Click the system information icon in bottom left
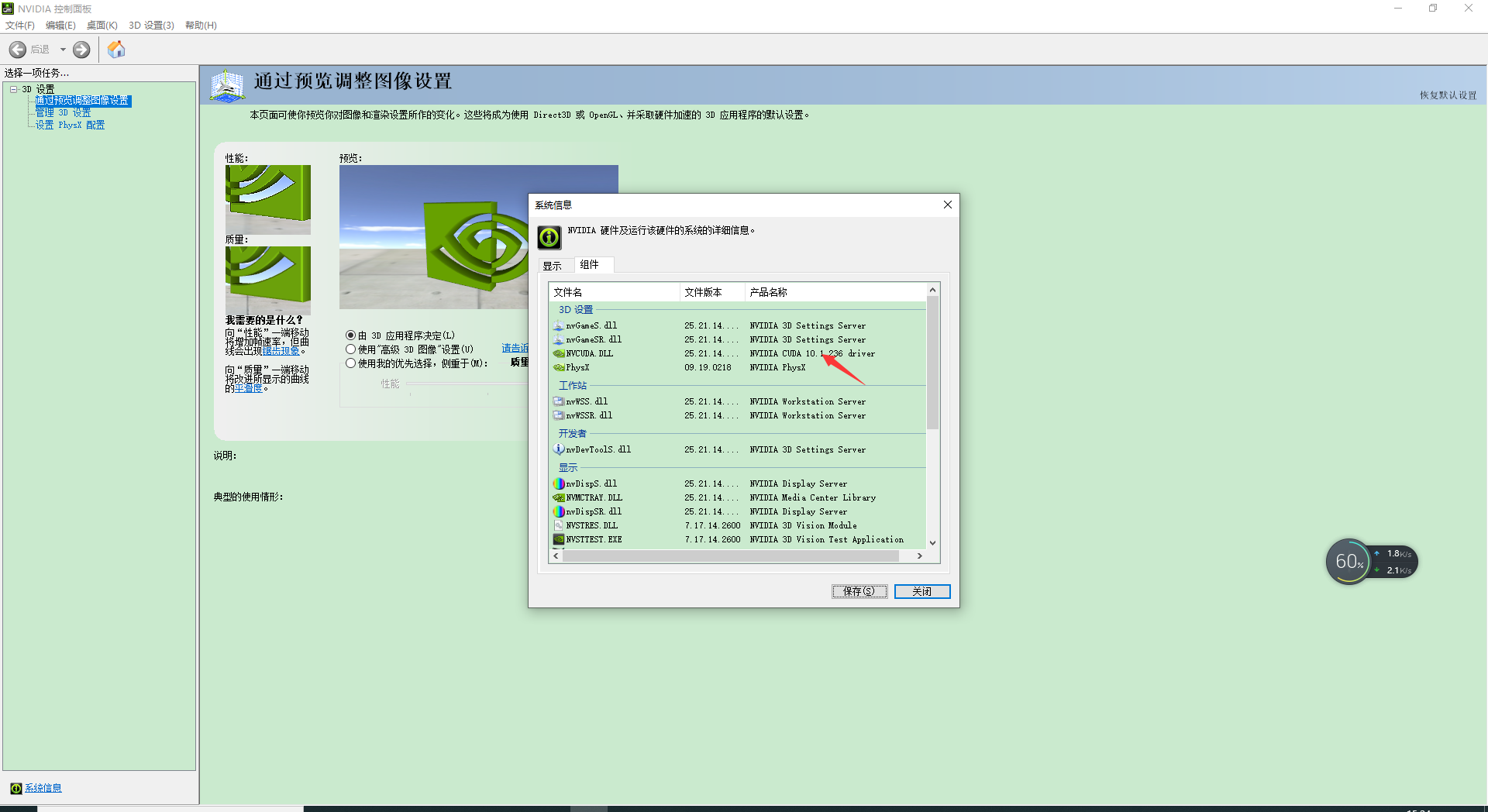 point(15,788)
